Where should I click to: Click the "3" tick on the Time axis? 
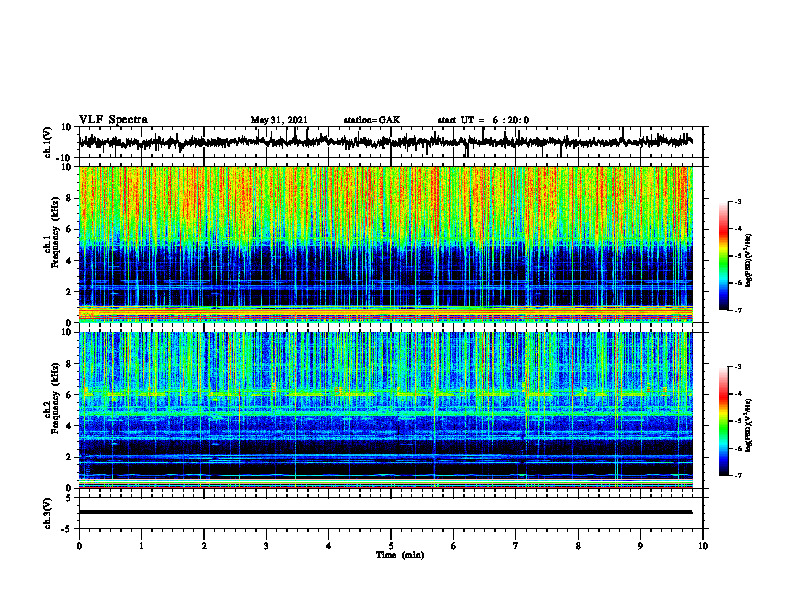coord(266,546)
